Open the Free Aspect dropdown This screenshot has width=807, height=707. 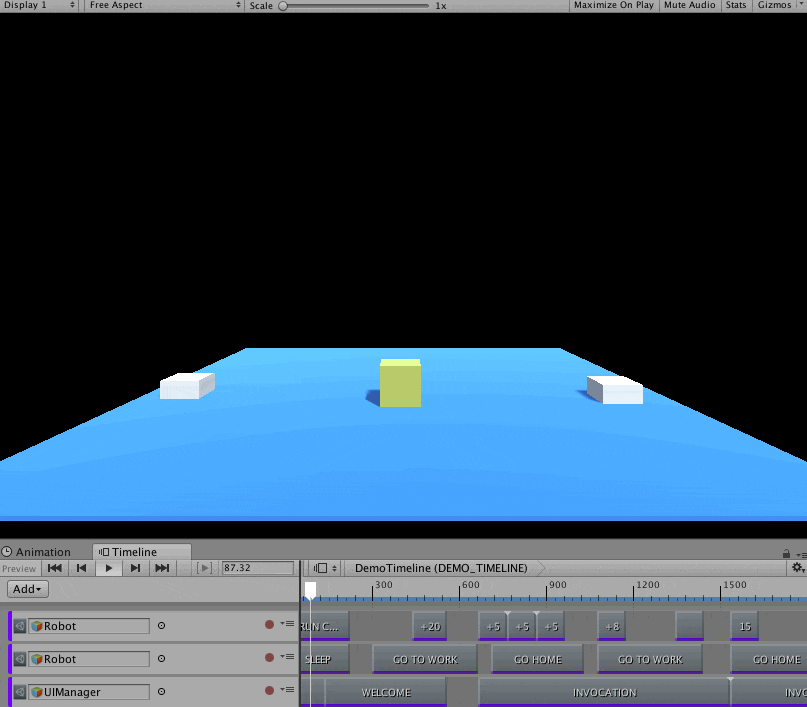(x=163, y=6)
